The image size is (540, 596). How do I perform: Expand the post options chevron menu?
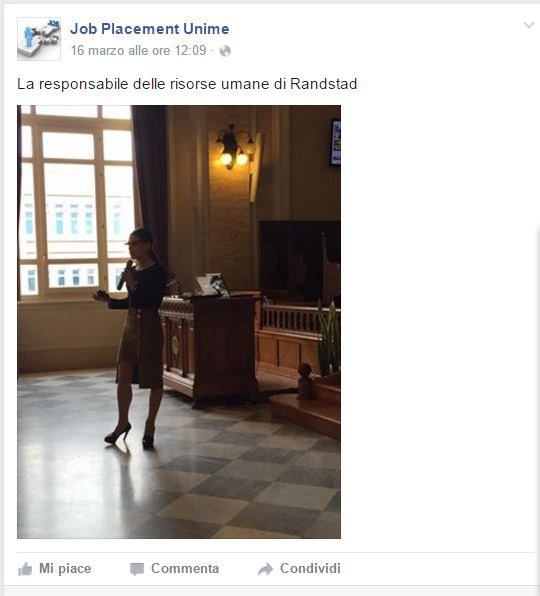pos(529,25)
